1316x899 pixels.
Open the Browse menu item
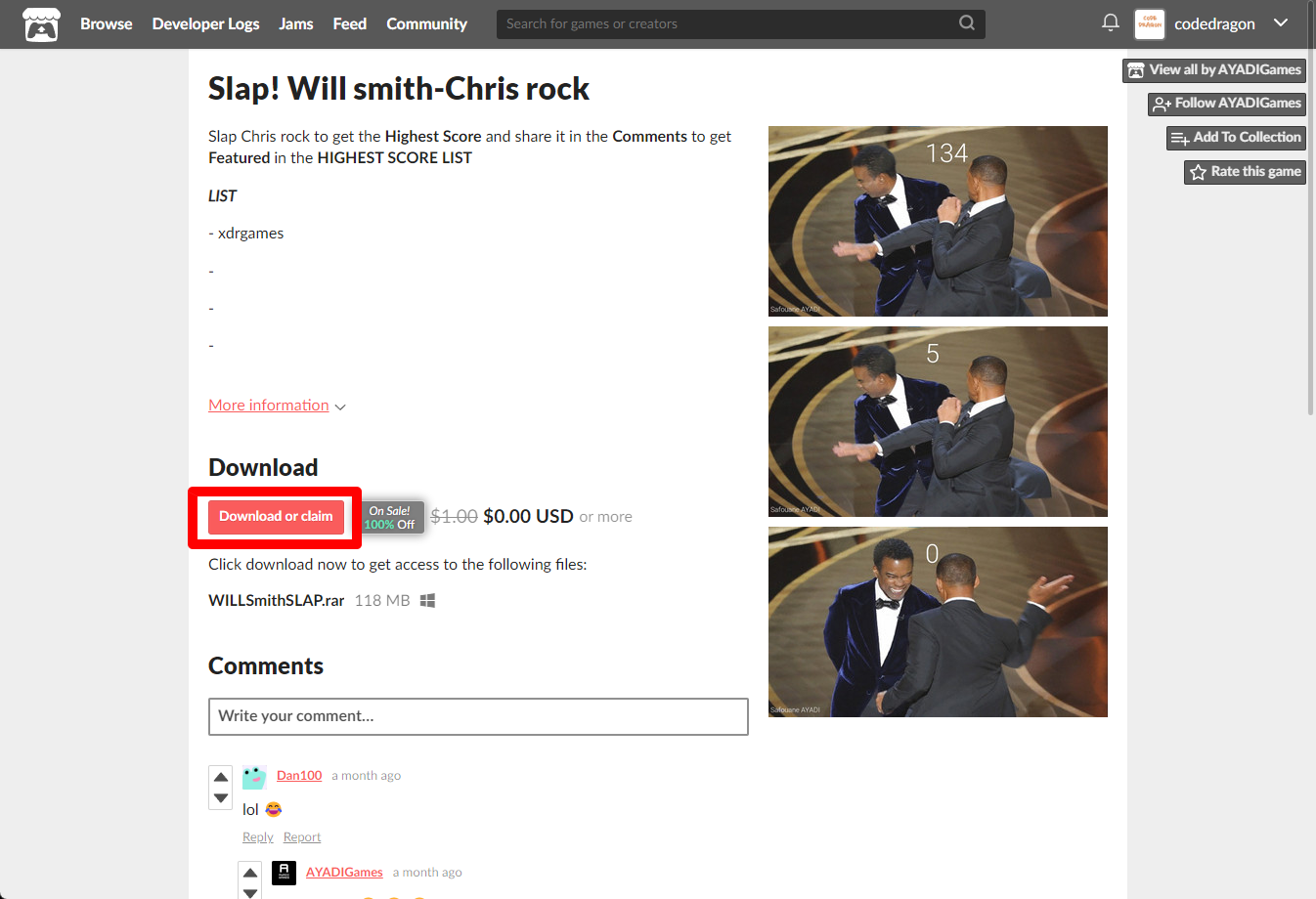pos(106,23)
